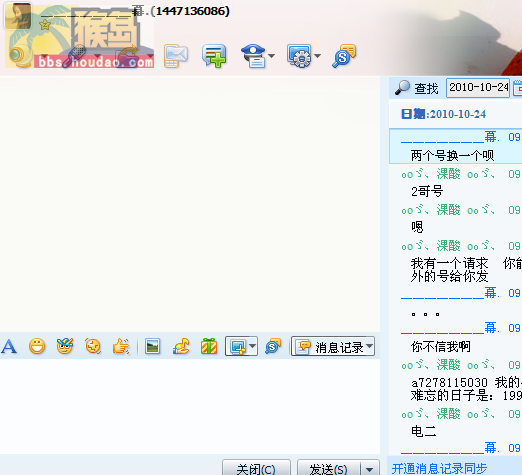Screen dimensions: 522x475
Task: Select the message 我有一个请求
Action: (x=450, y=263)
